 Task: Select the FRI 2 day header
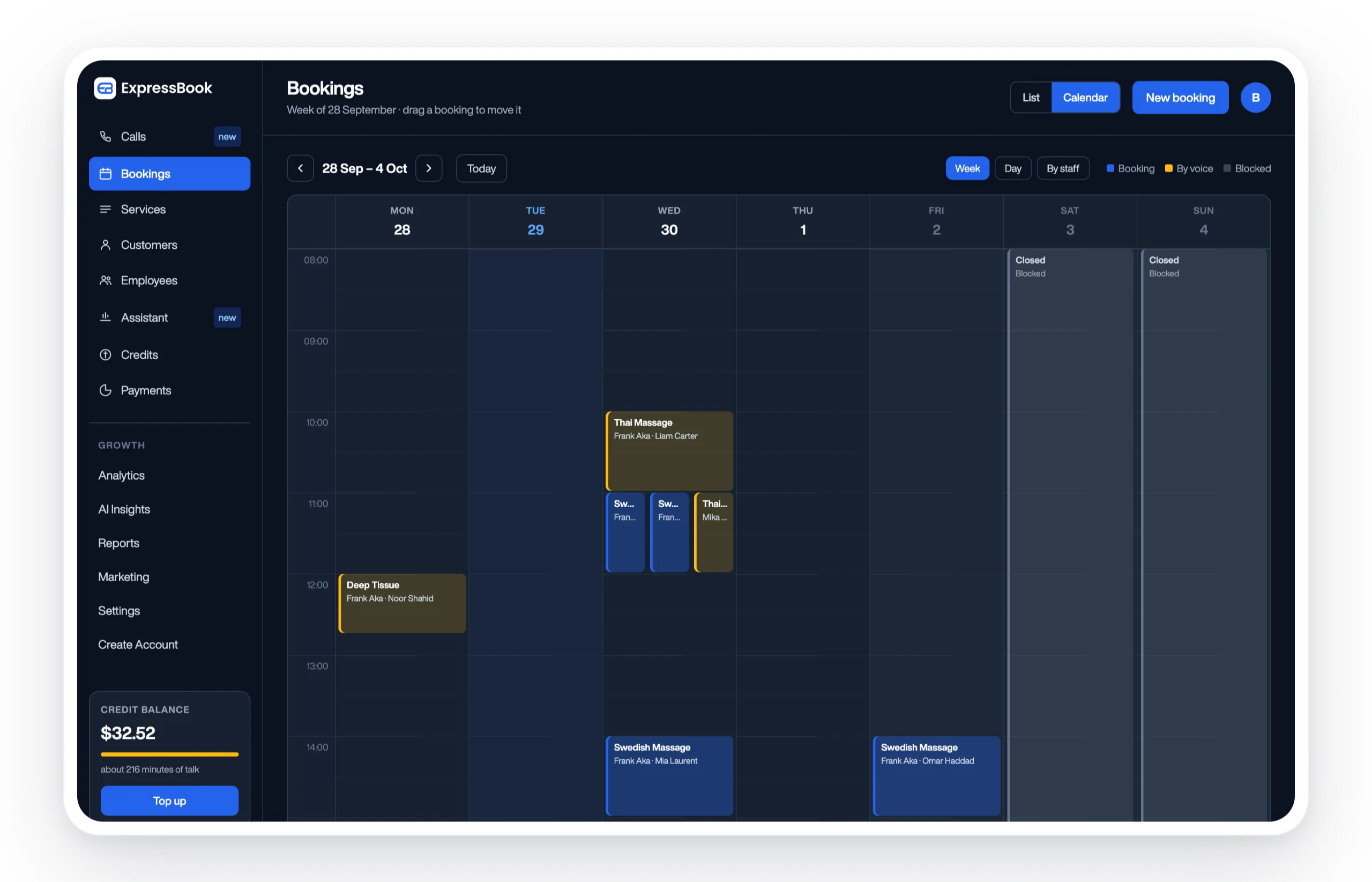(936, 221)
